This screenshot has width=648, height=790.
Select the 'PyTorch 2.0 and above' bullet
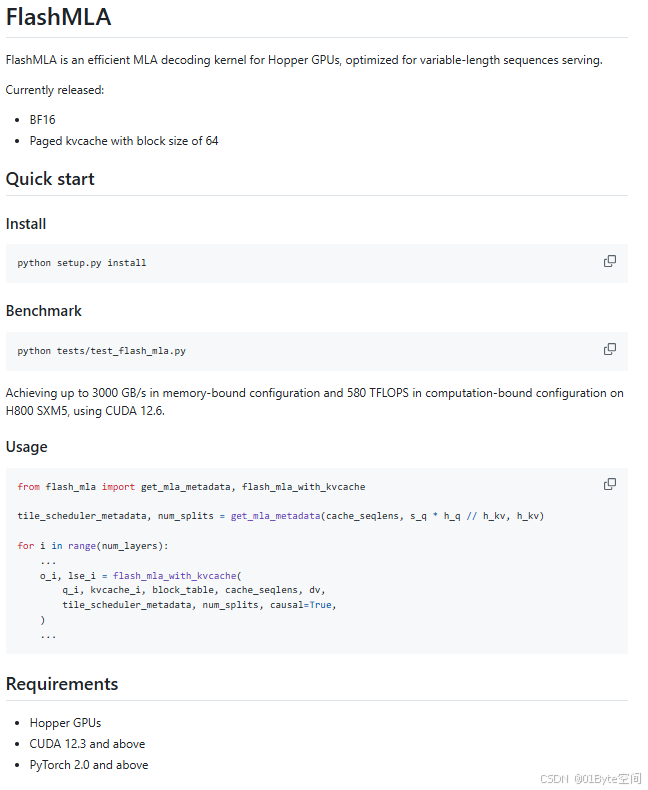pos(89,765)
